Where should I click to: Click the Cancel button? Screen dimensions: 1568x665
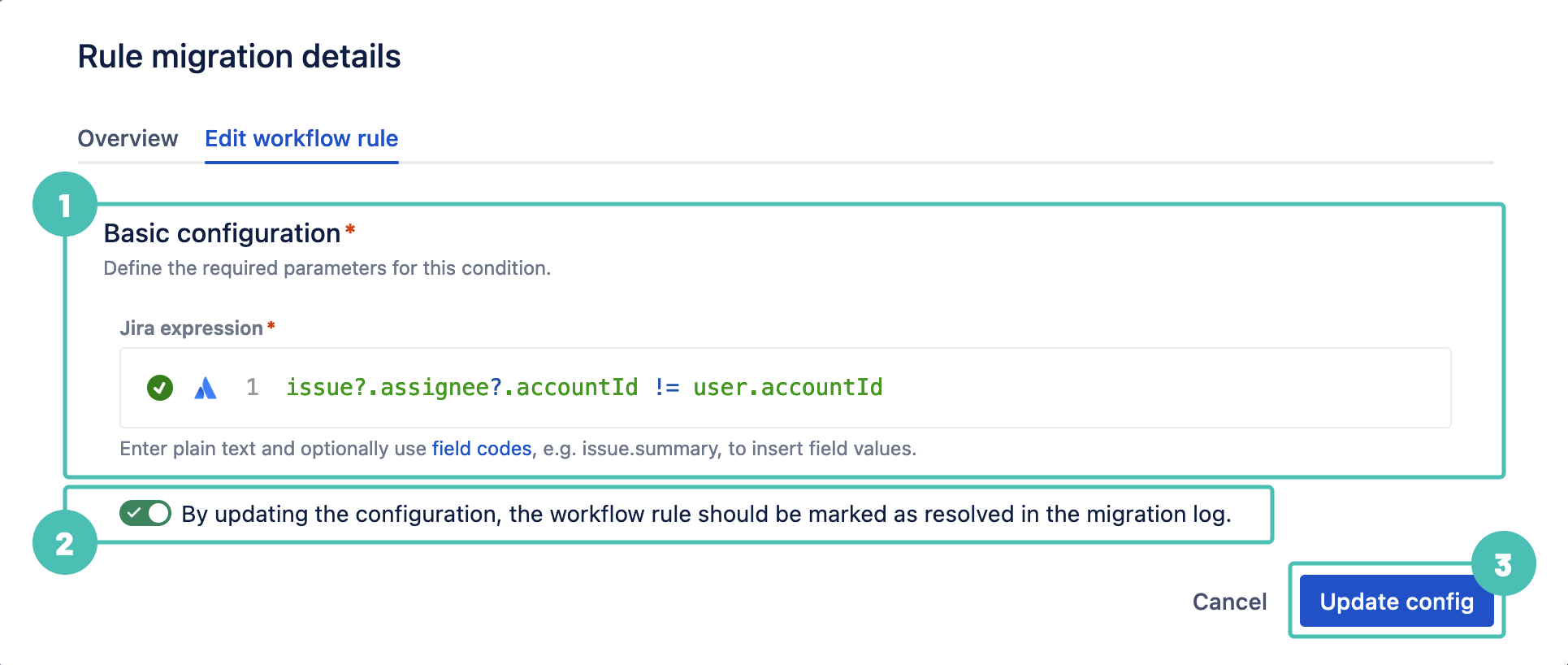click(x=1229, y=602)
